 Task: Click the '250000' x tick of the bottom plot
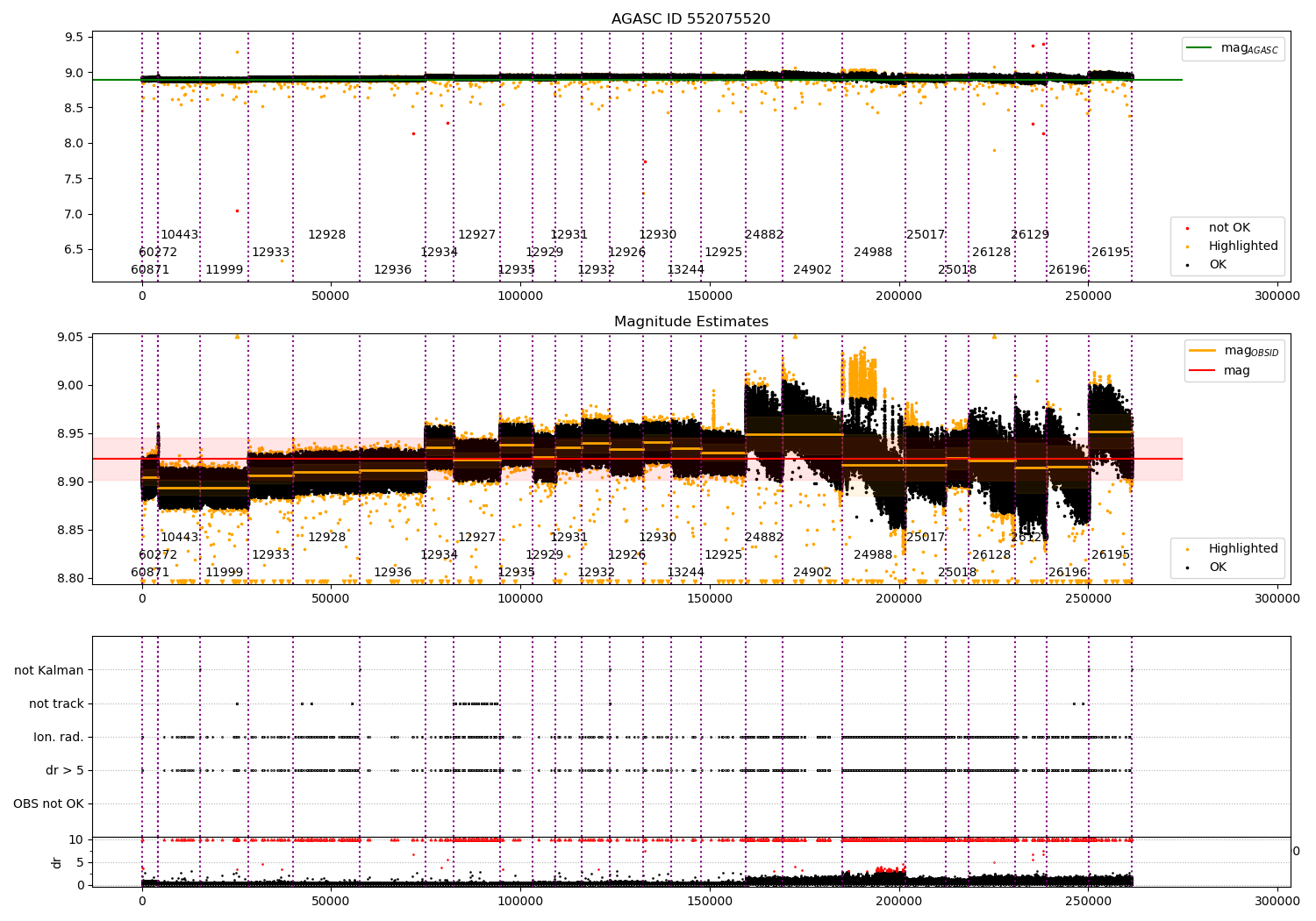[x=1089, y=901]
